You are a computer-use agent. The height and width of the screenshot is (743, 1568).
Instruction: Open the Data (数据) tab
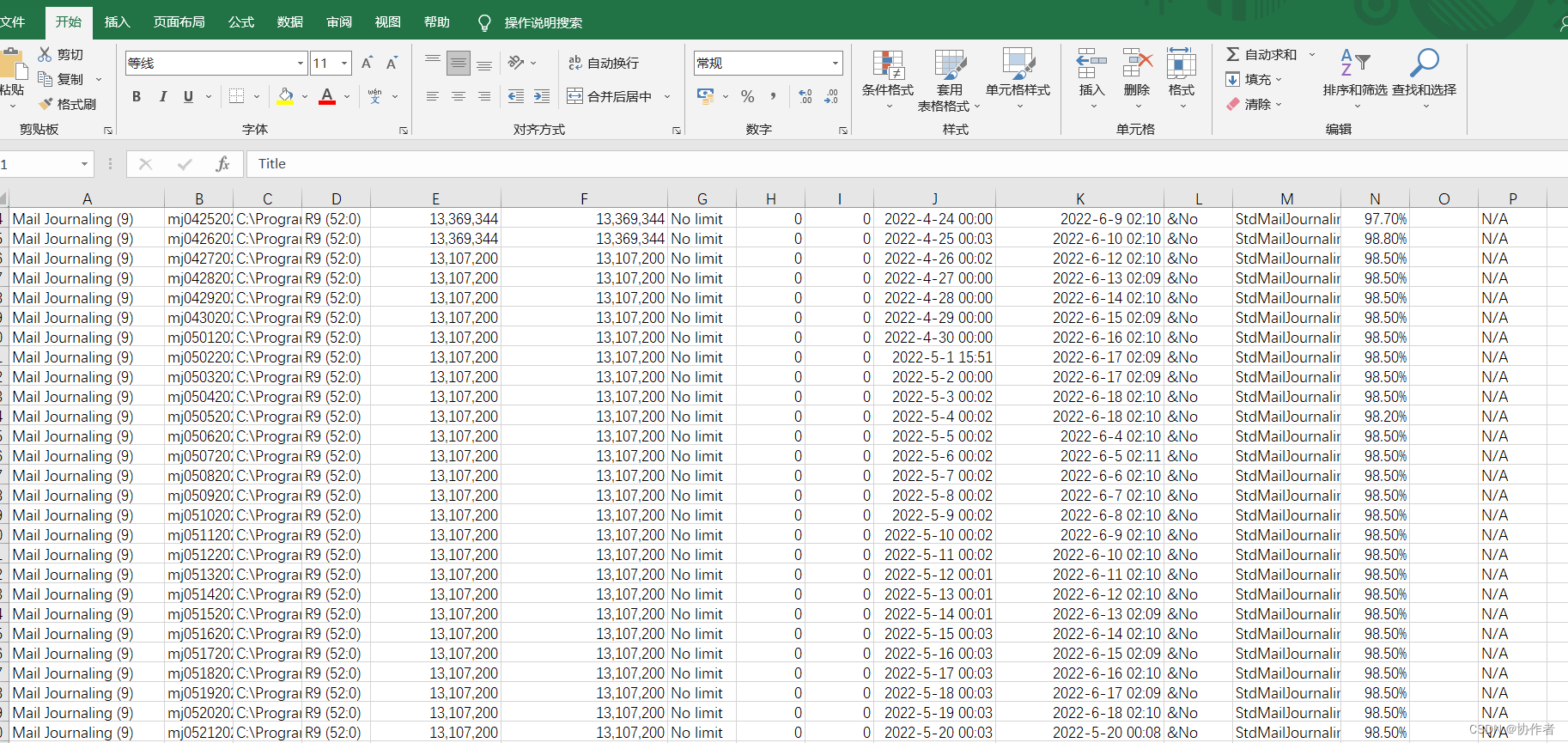coord(290,21)
